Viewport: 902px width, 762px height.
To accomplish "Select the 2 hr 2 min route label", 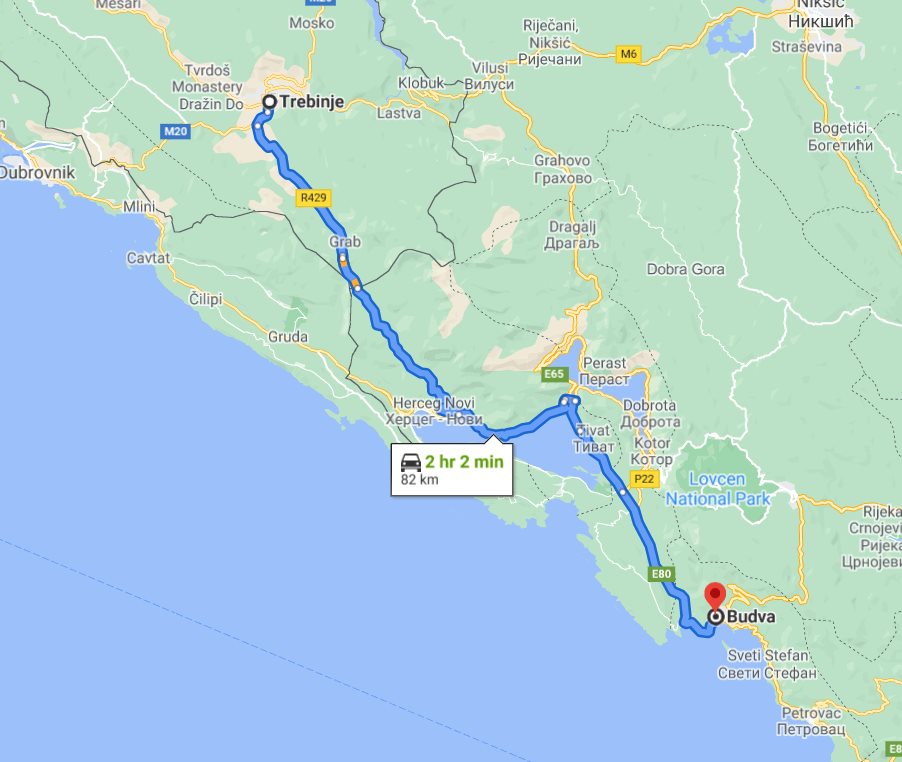I will point(464,461).
